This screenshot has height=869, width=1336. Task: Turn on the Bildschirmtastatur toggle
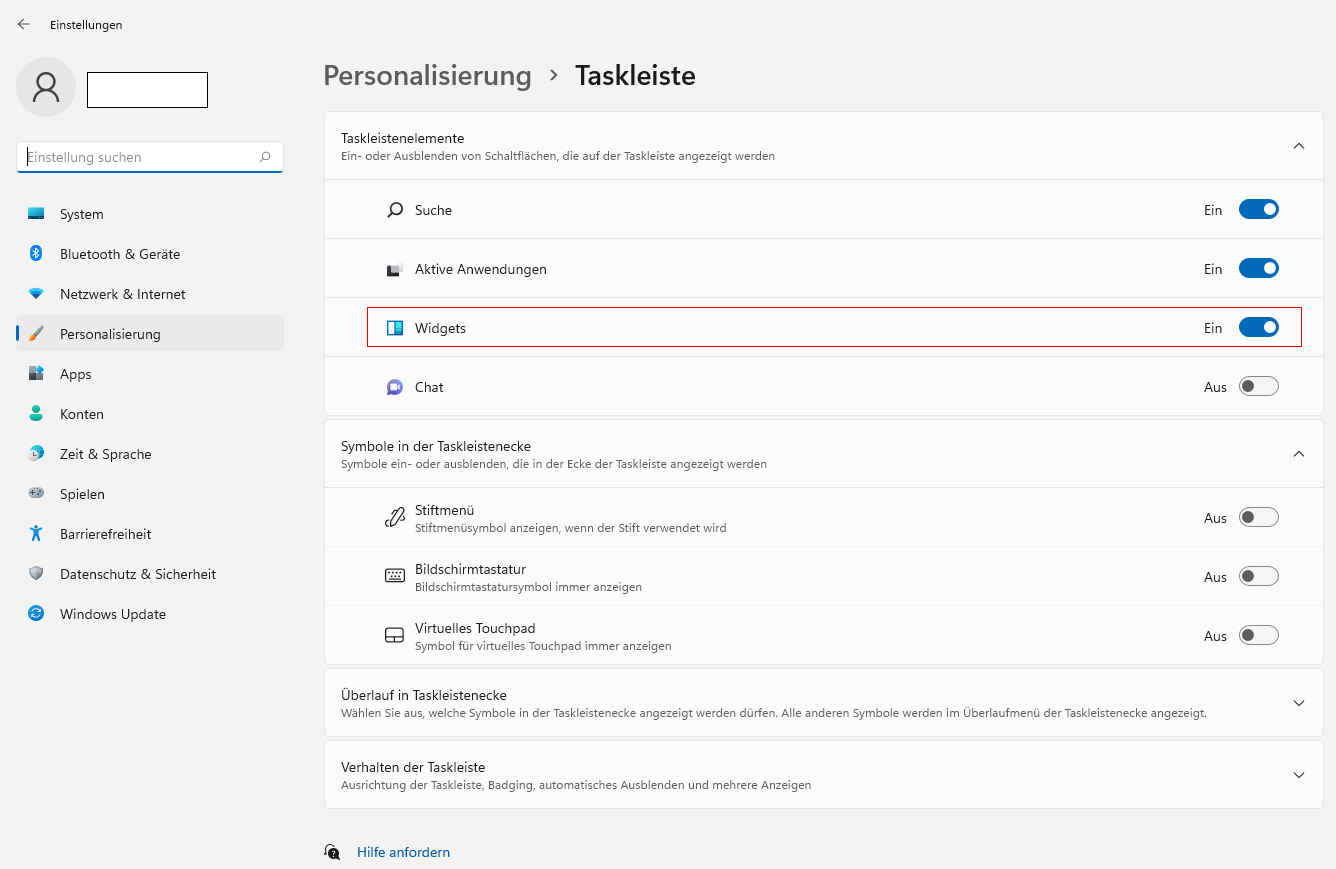[1258, 576]
